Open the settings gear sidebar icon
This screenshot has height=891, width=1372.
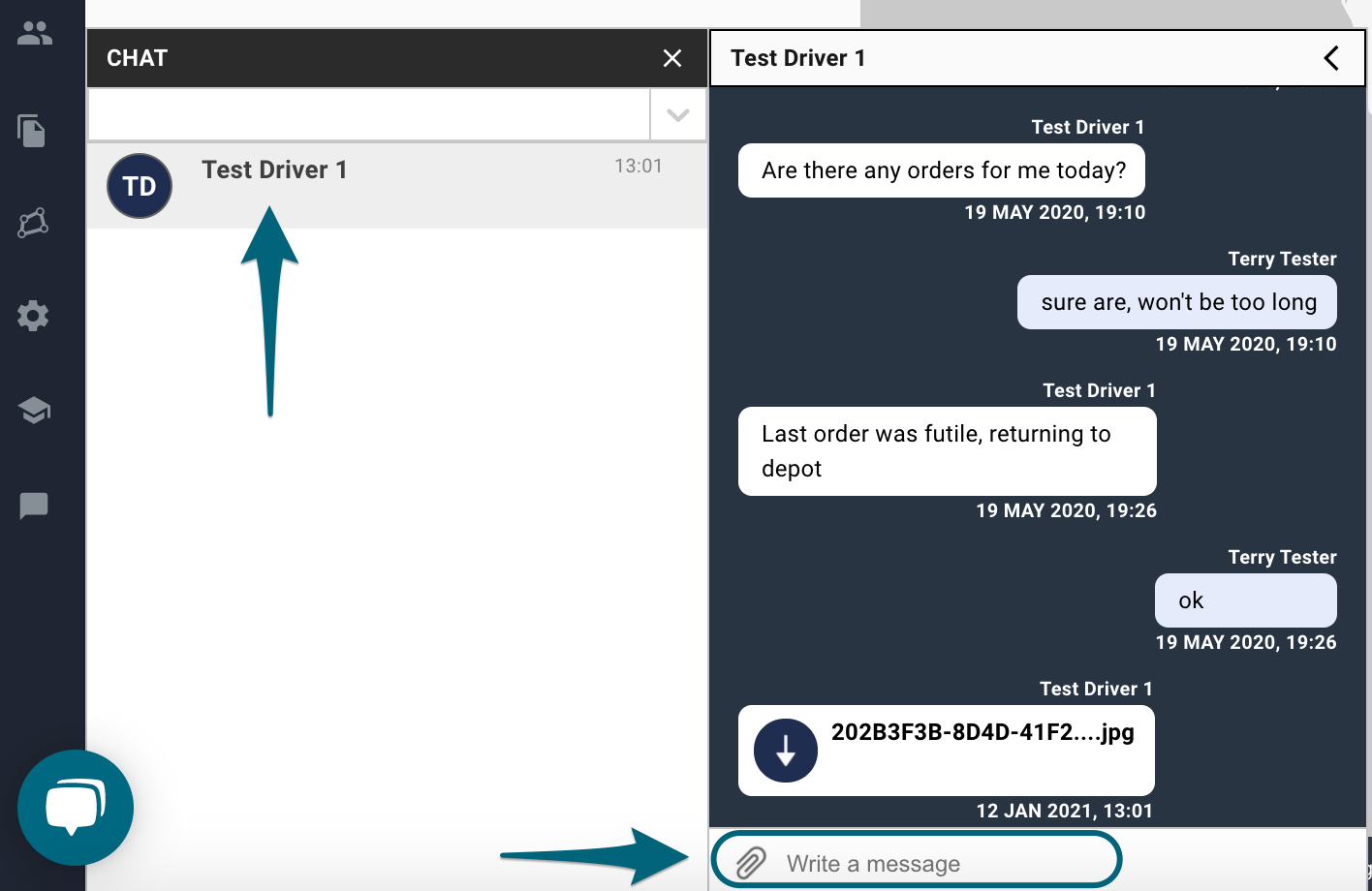[x=33, y=316]
